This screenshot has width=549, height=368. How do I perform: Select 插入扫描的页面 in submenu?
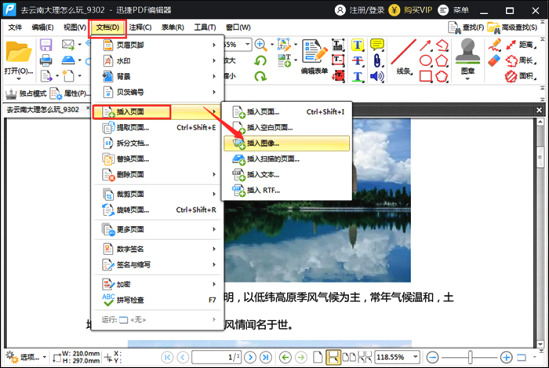tap(286, 159)
